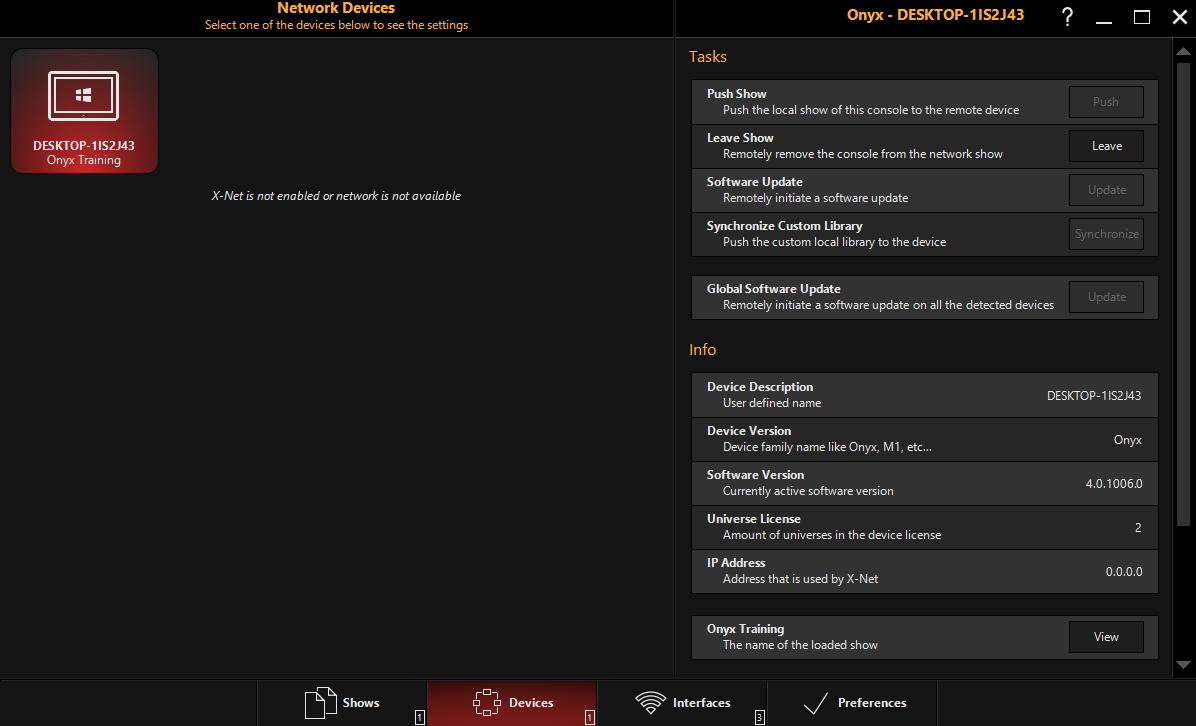Click the Software Version label
The width and height of the screenshot is (1196, 726).
click(755, 475)
